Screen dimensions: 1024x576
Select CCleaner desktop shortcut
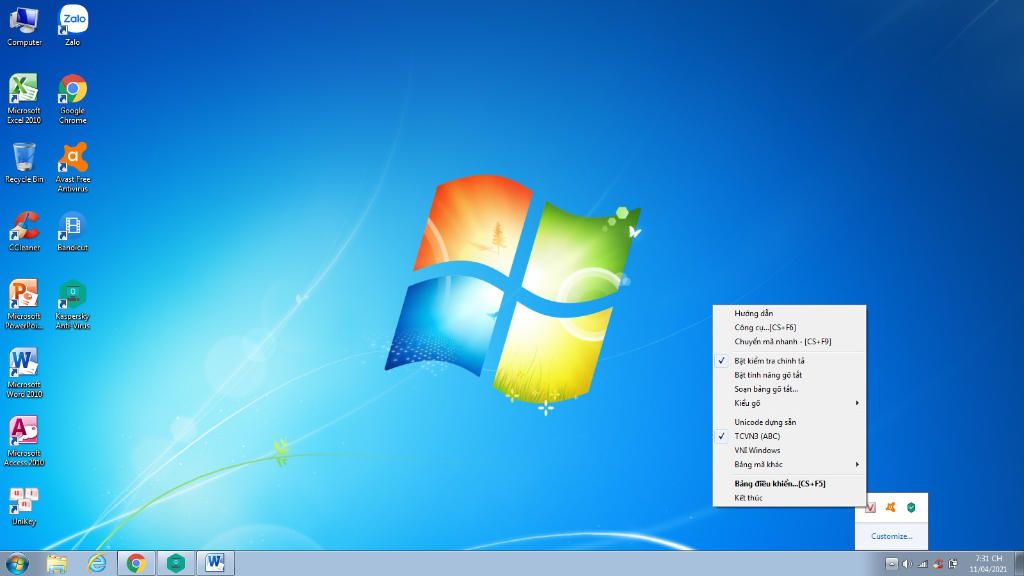coord(24,232)
